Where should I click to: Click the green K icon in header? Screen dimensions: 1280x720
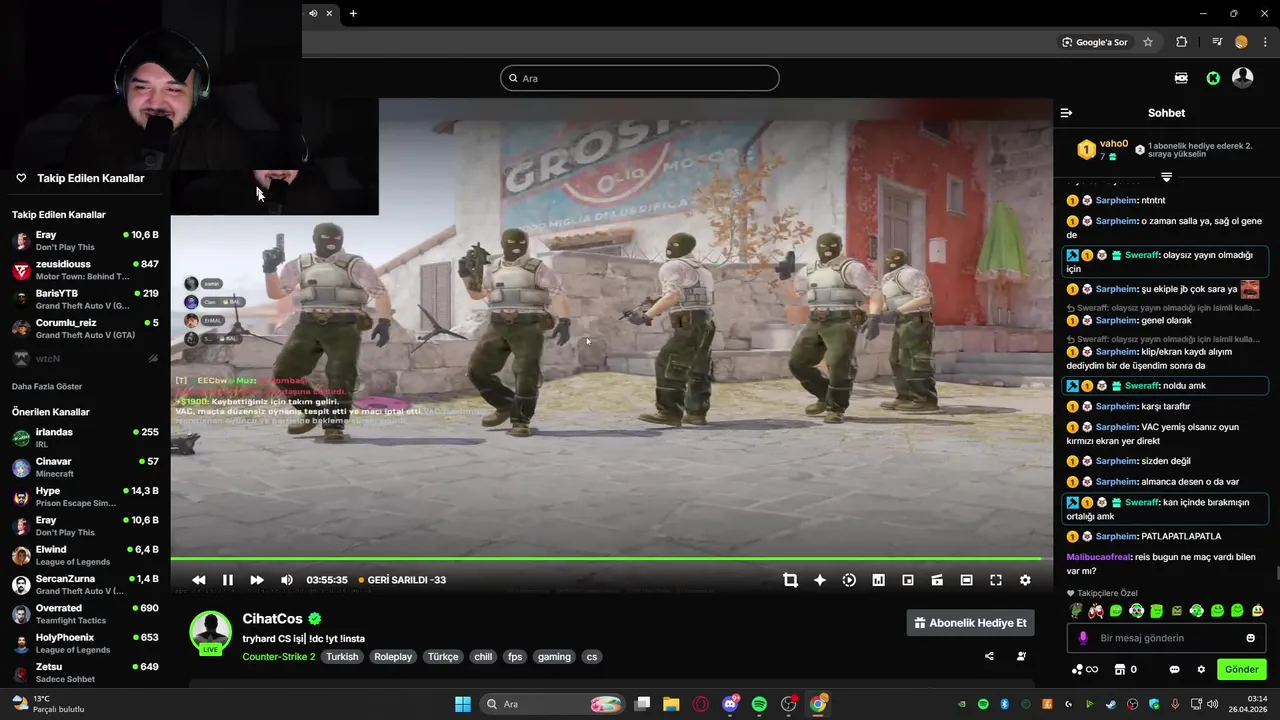click(1213, 78)
